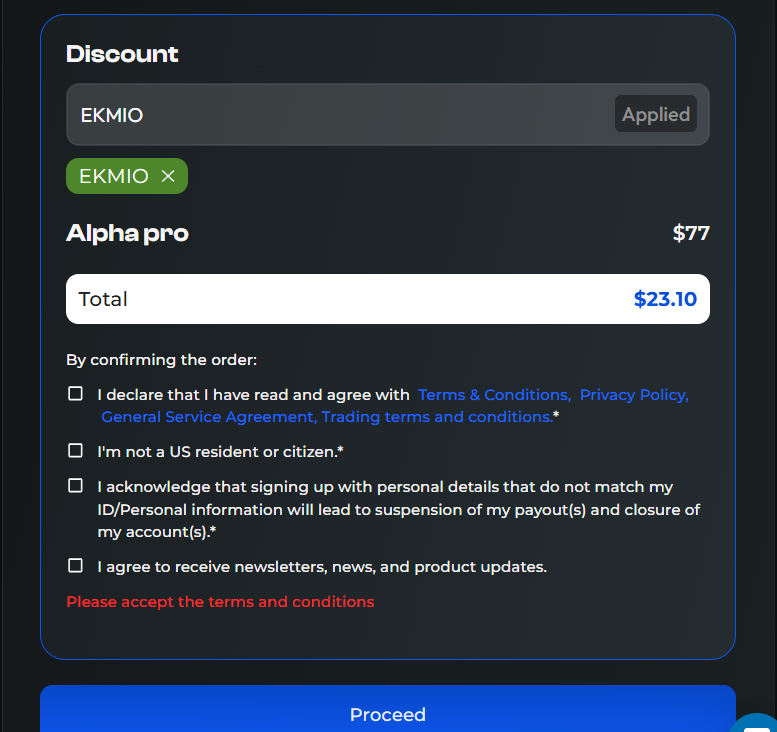This screenshot has height=732, width=777.
Task: Open the chat widget bubble icon
Action: (756, 724)
